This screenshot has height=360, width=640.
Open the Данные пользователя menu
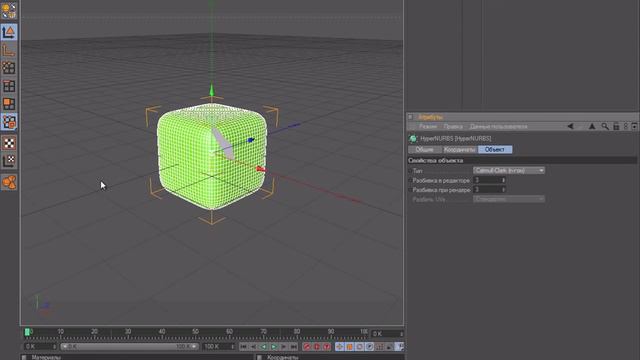click(498, 127)
